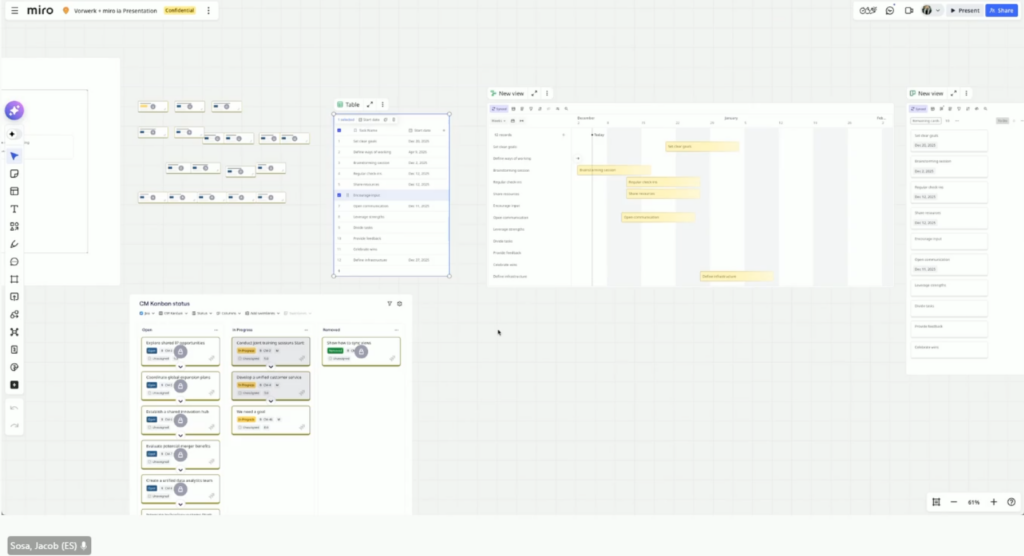1024x556 pixels.
Task: Expand the Table widget to fullscreen
Action: click(x=370, y=104)
